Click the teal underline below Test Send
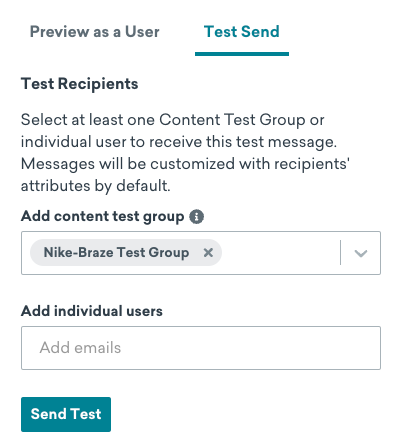 (x=242, y=54)
